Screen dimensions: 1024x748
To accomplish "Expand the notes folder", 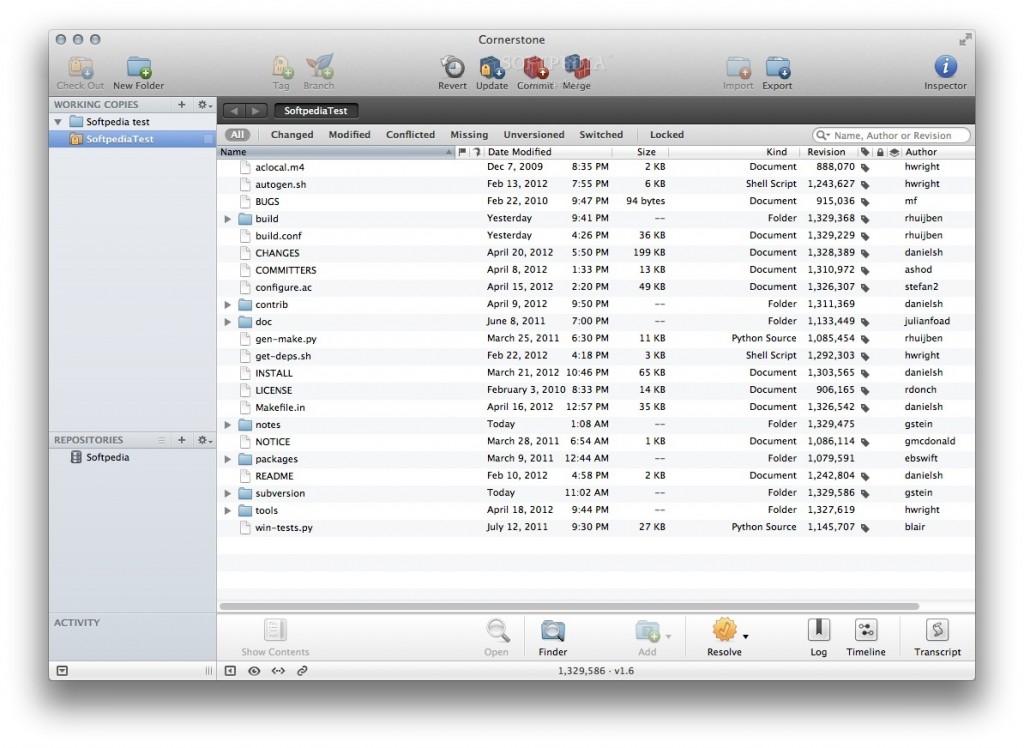I will [x=227, y=425].
